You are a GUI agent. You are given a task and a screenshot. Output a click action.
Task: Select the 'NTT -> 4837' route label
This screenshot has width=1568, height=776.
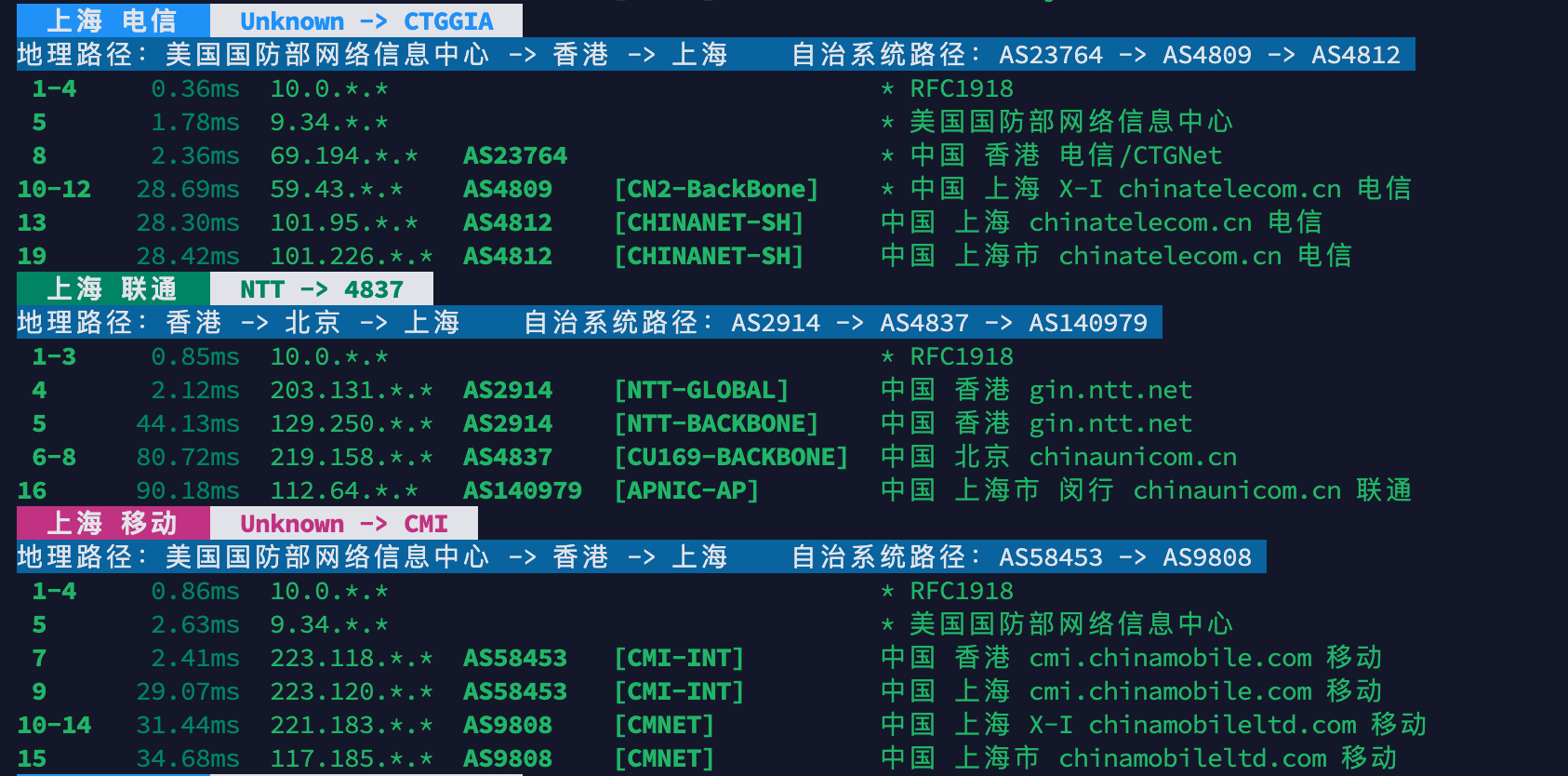tap(322, 288)
